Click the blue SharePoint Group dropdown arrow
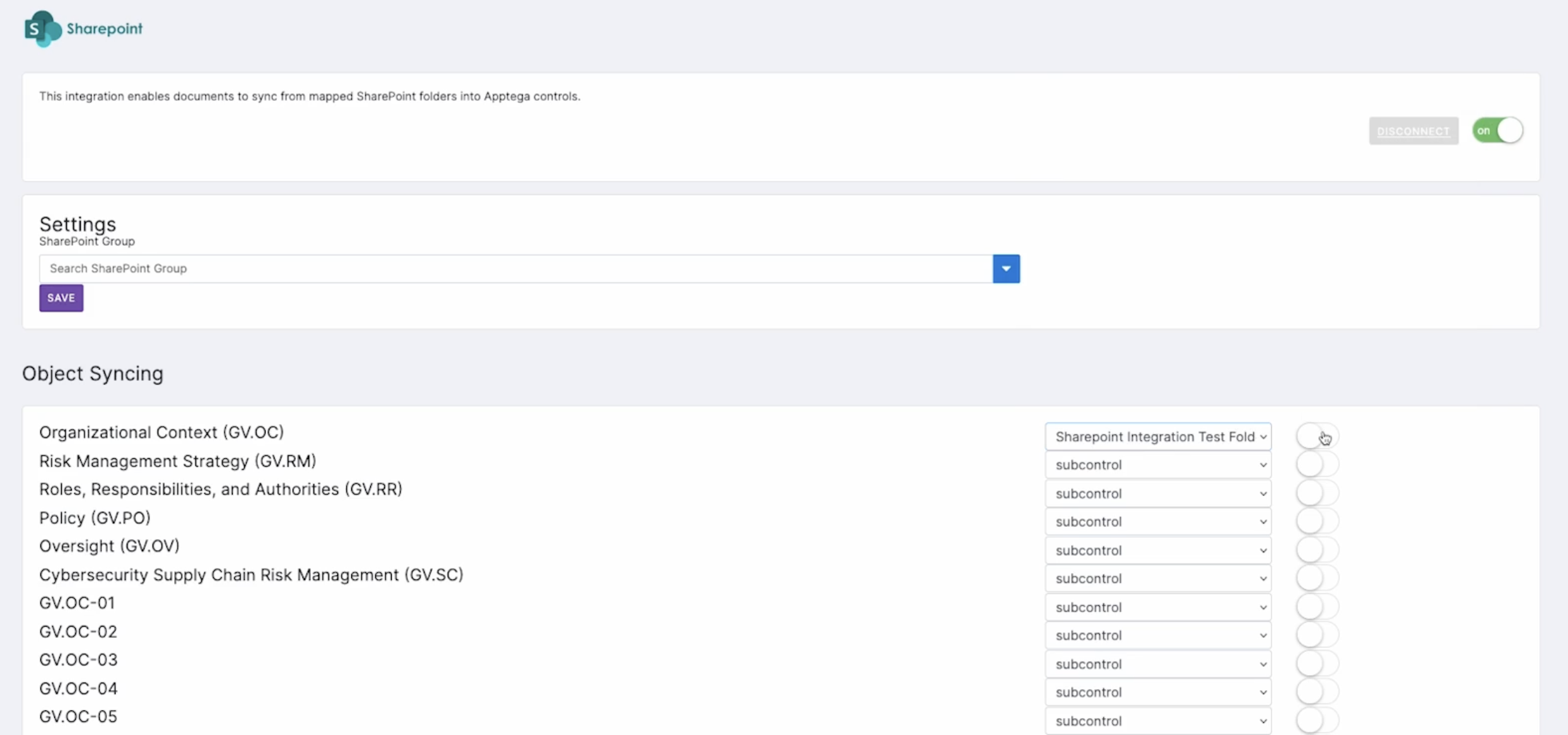This screenshot has width=1568, height=735. 1005,269
